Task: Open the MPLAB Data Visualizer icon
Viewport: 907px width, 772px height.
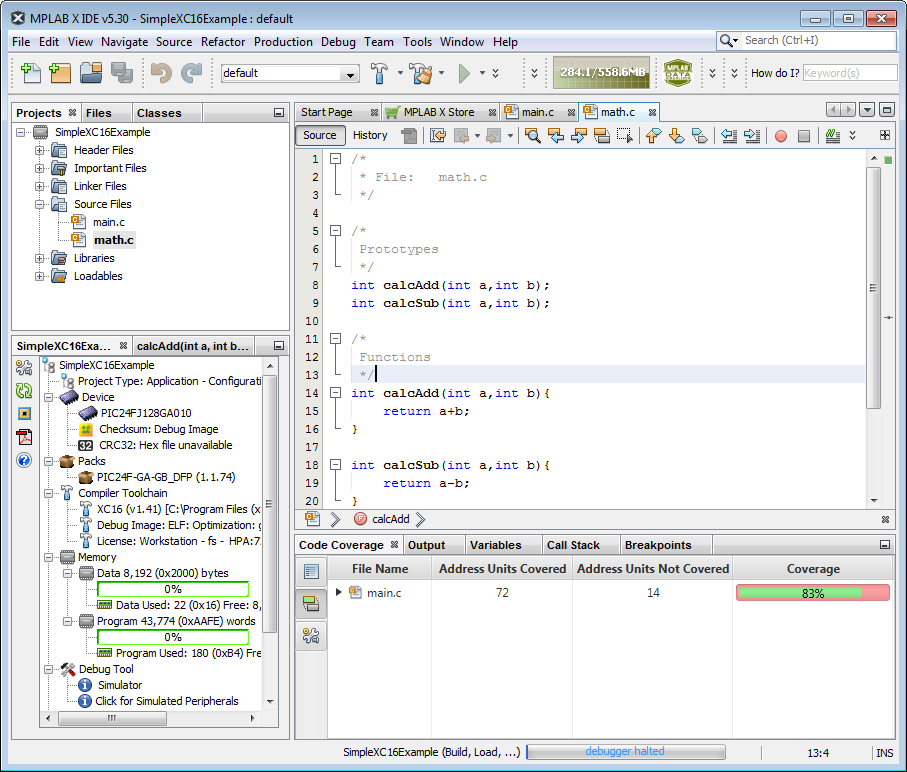Action: pos(677,73)
